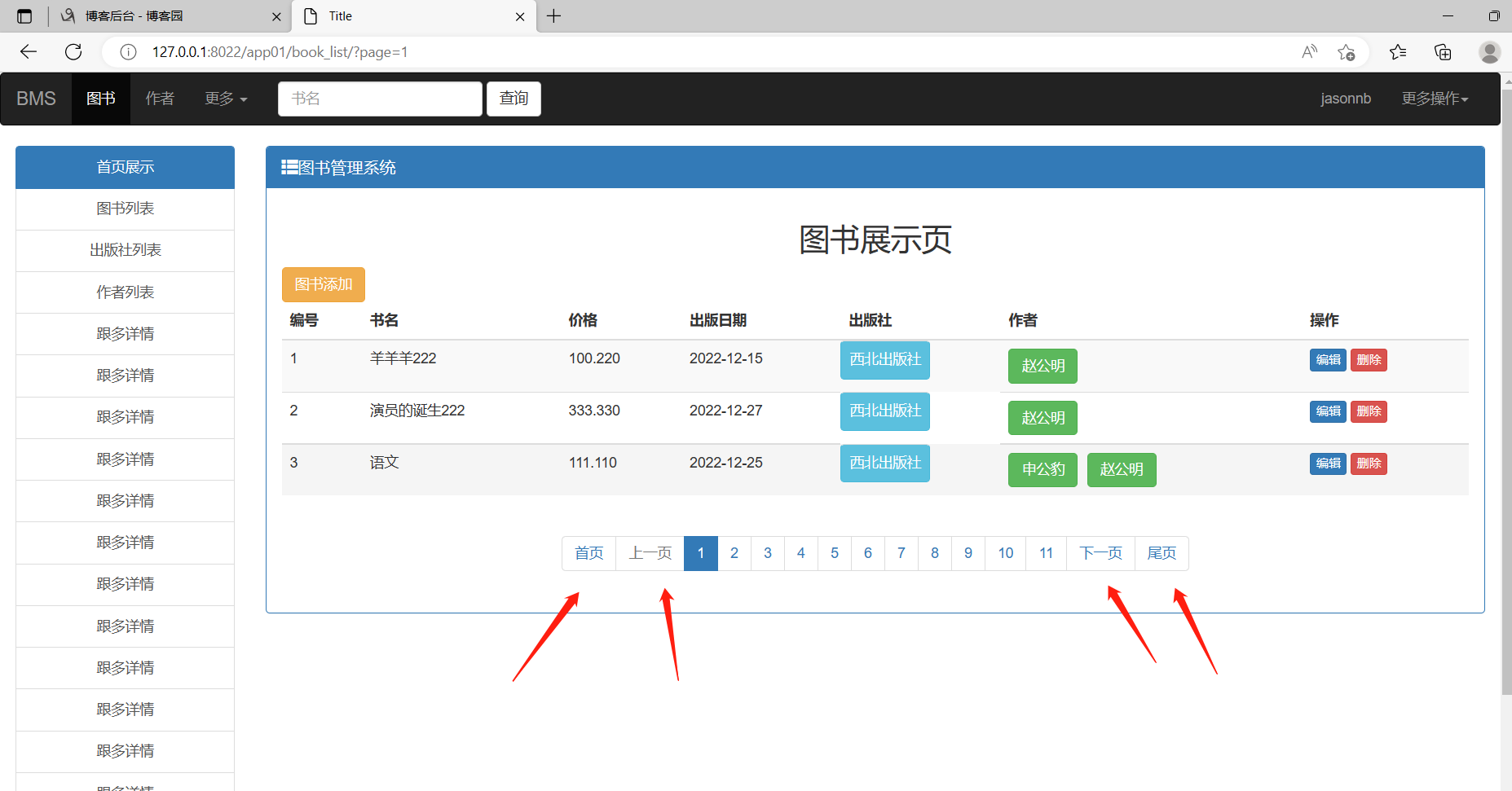The height and width of the screenshot is (791, 1512).
Task: Delete the book 羊羊羊222
Action: 1369,360
